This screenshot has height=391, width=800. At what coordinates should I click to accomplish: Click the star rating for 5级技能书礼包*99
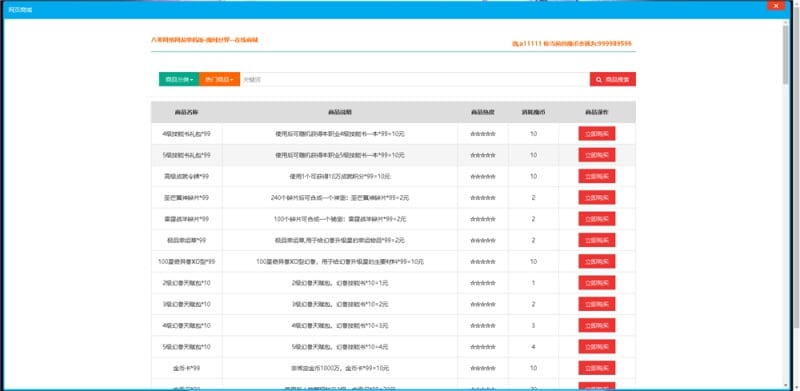pos(483,155)
